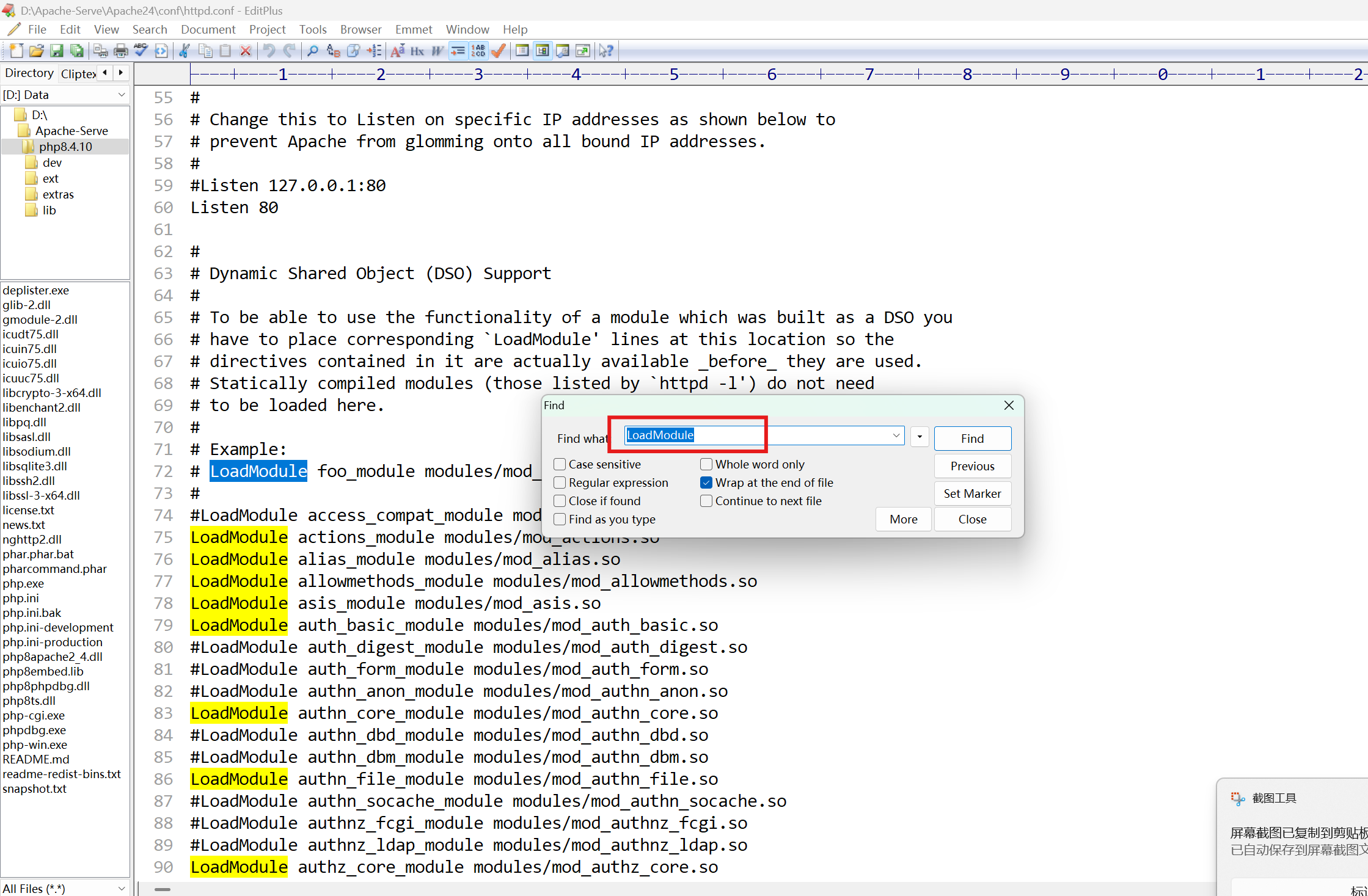Image resolution: width=1368 pixels, height=896 pixels.
Task: Click the More button in Find dialog
Action: click(903, 519)
